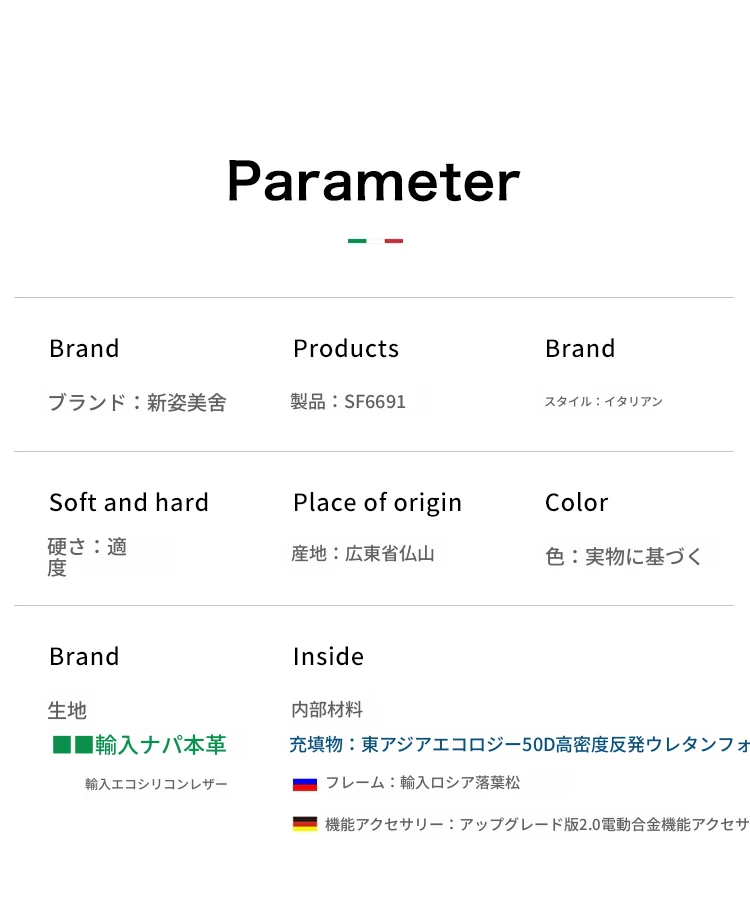Click the フレーム:輸入ロシア落葉松 text

tap(423, 782)
